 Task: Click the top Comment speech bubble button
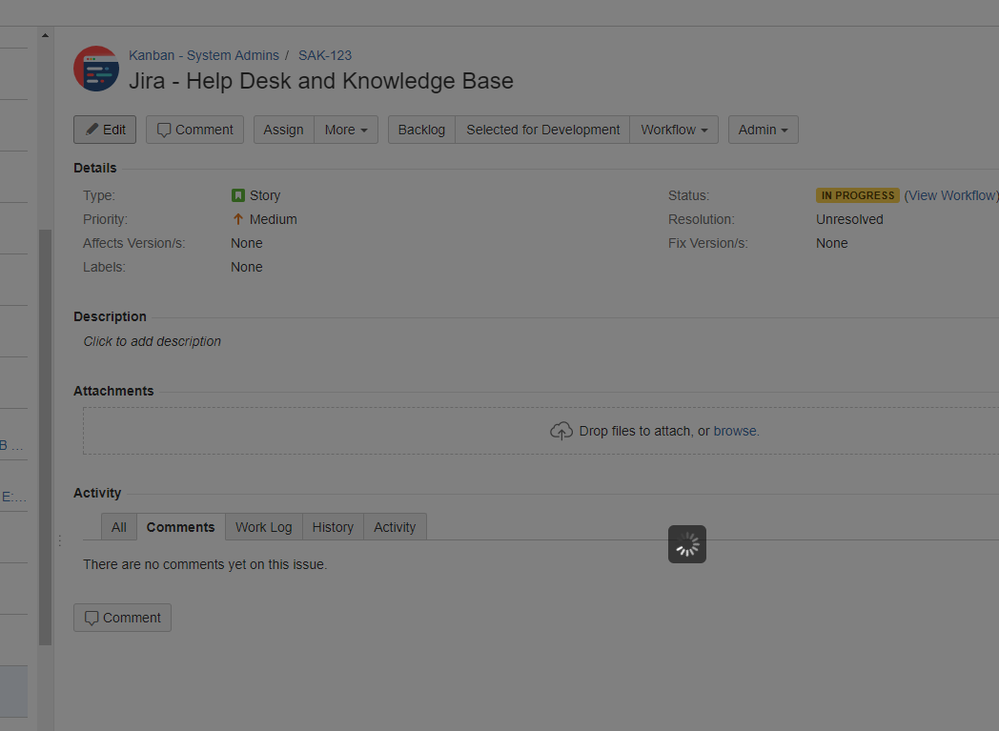click(195, 129)
